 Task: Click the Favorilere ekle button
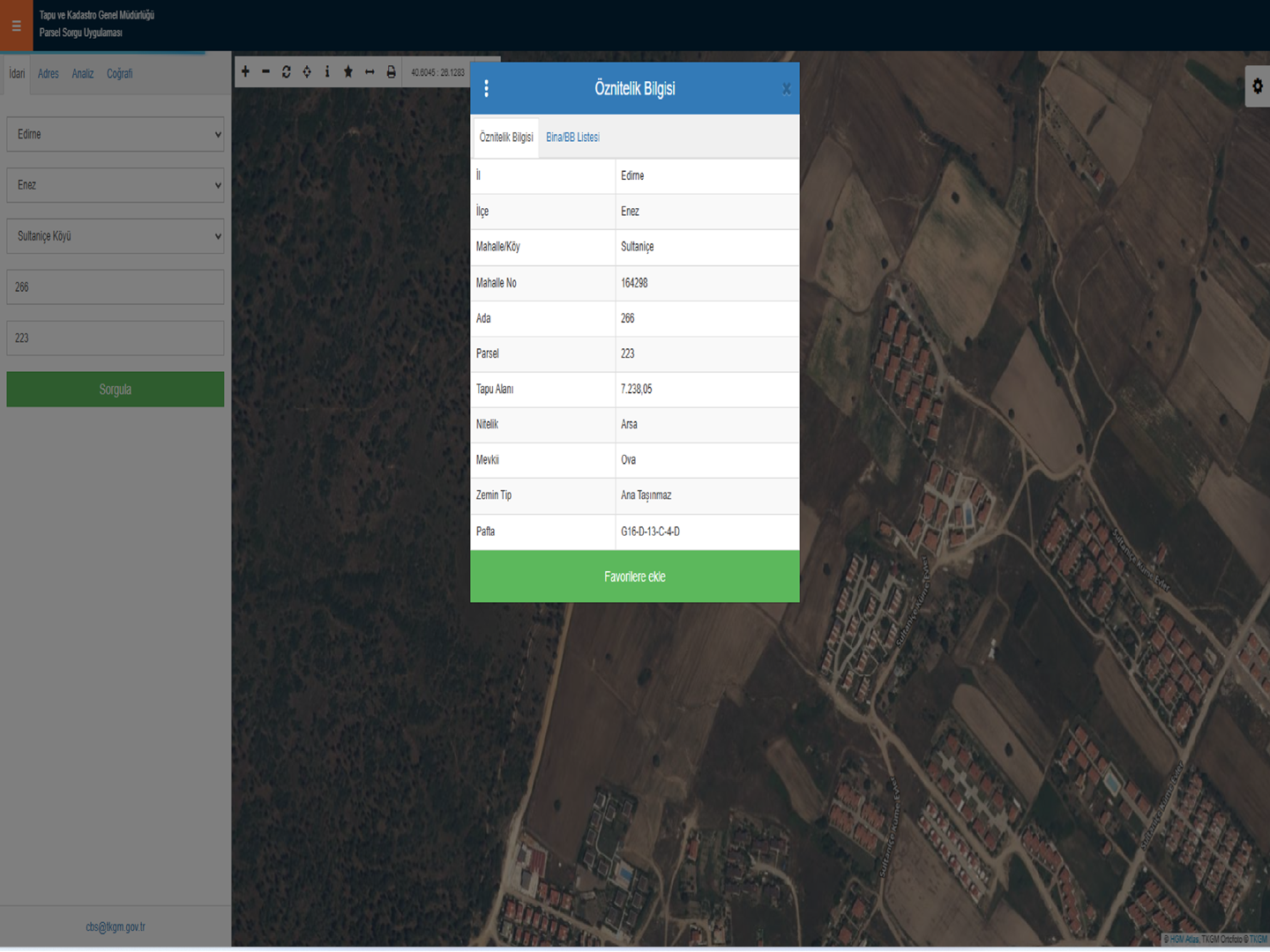click(635, 576)
